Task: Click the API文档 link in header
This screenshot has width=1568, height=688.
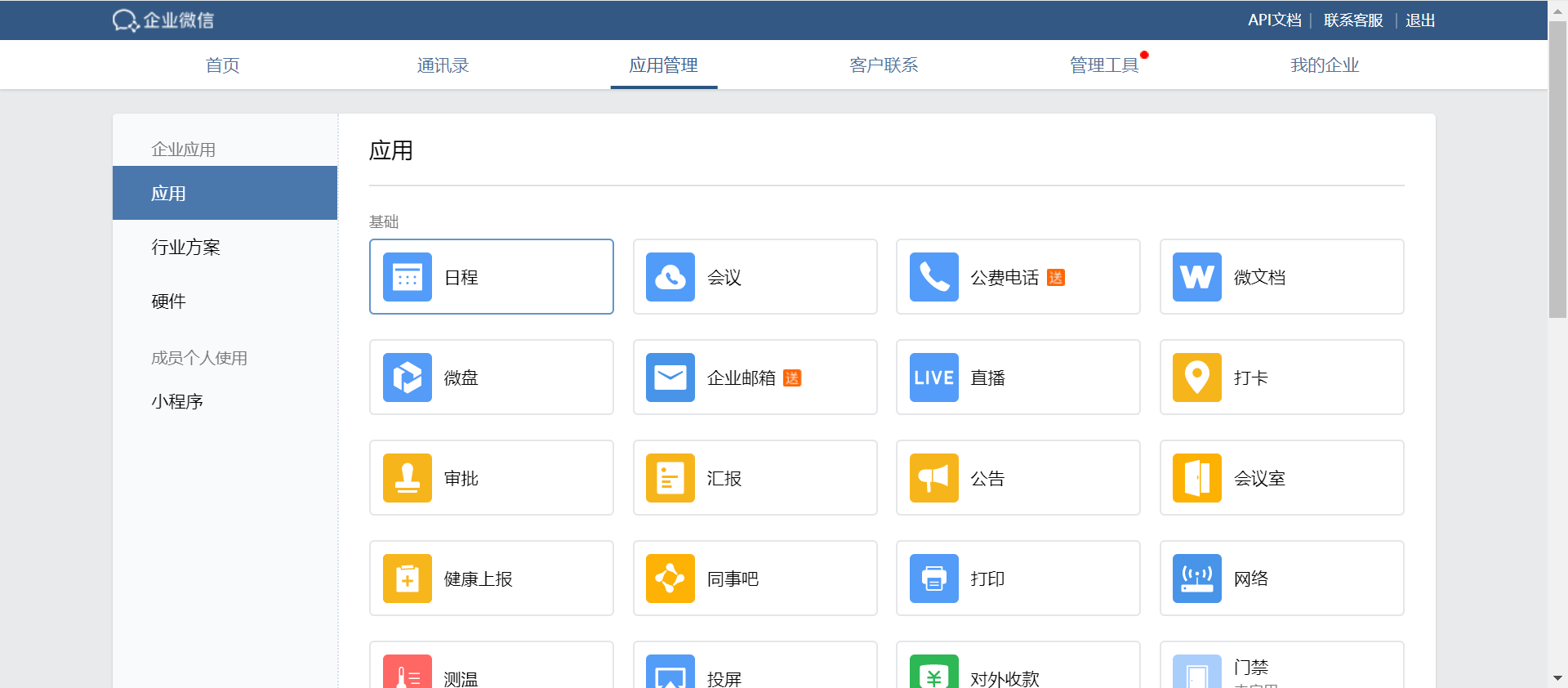Action: [1274, 20]
